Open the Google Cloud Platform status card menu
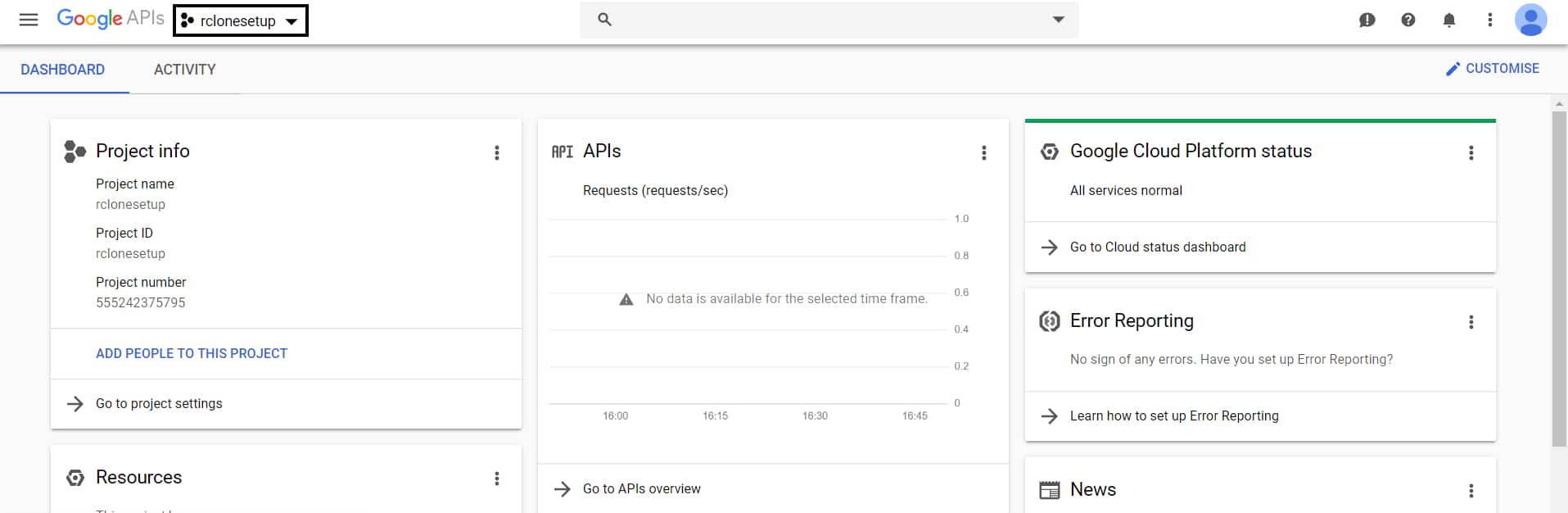The height and width of the screenshot is (513, 1568). tap(1471, 152)
